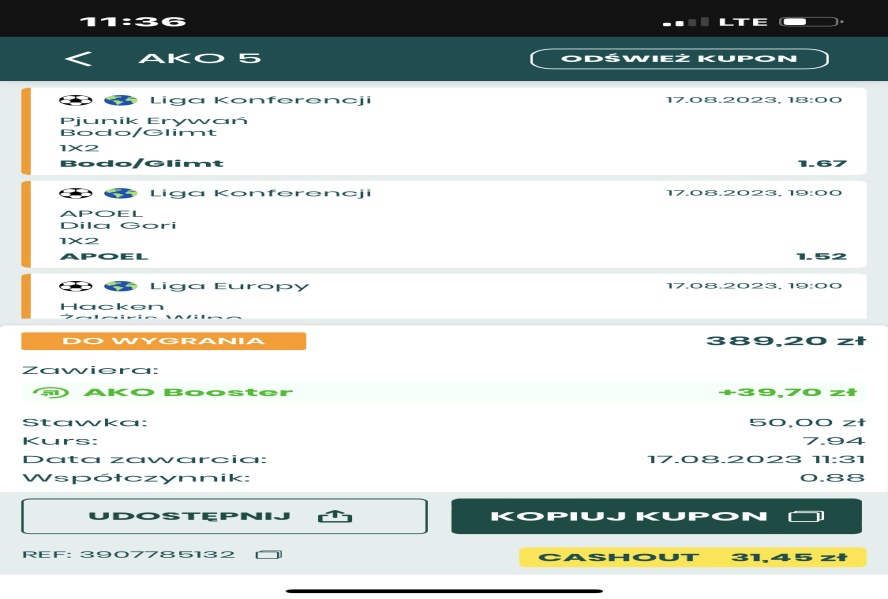Copy the REF number with the copy icon
The image size is (888, 599).
(268, 554)
